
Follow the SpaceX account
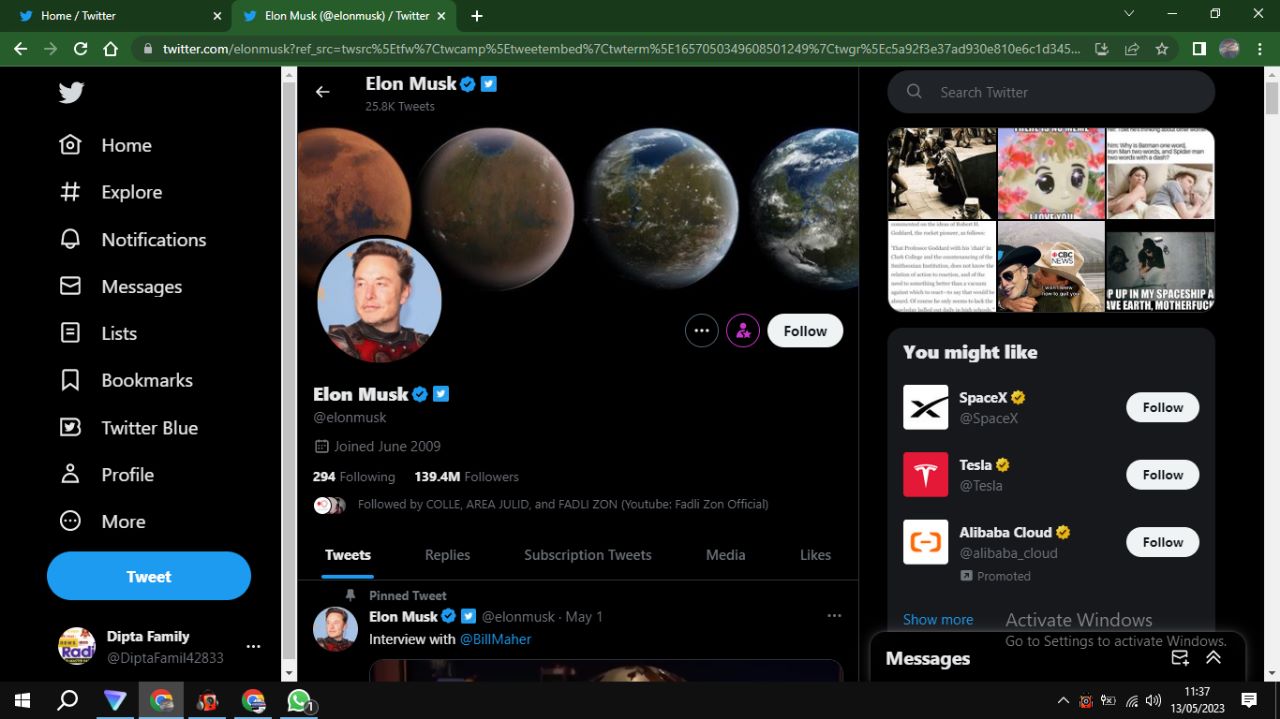coord(1163,407)
